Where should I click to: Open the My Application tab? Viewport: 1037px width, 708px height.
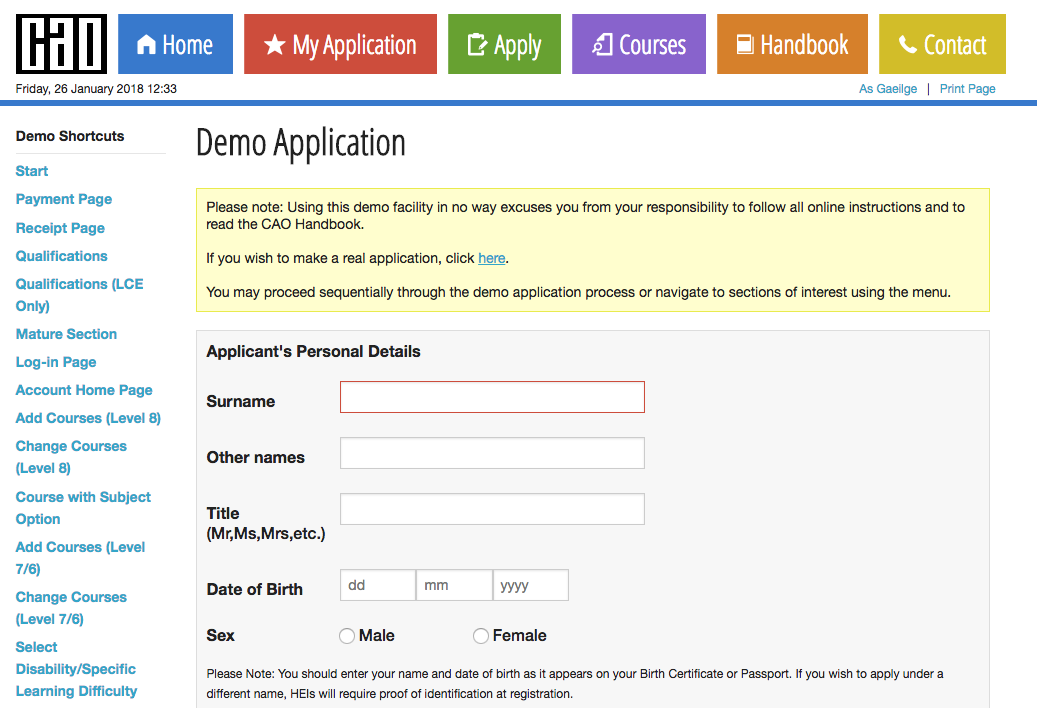340,44
